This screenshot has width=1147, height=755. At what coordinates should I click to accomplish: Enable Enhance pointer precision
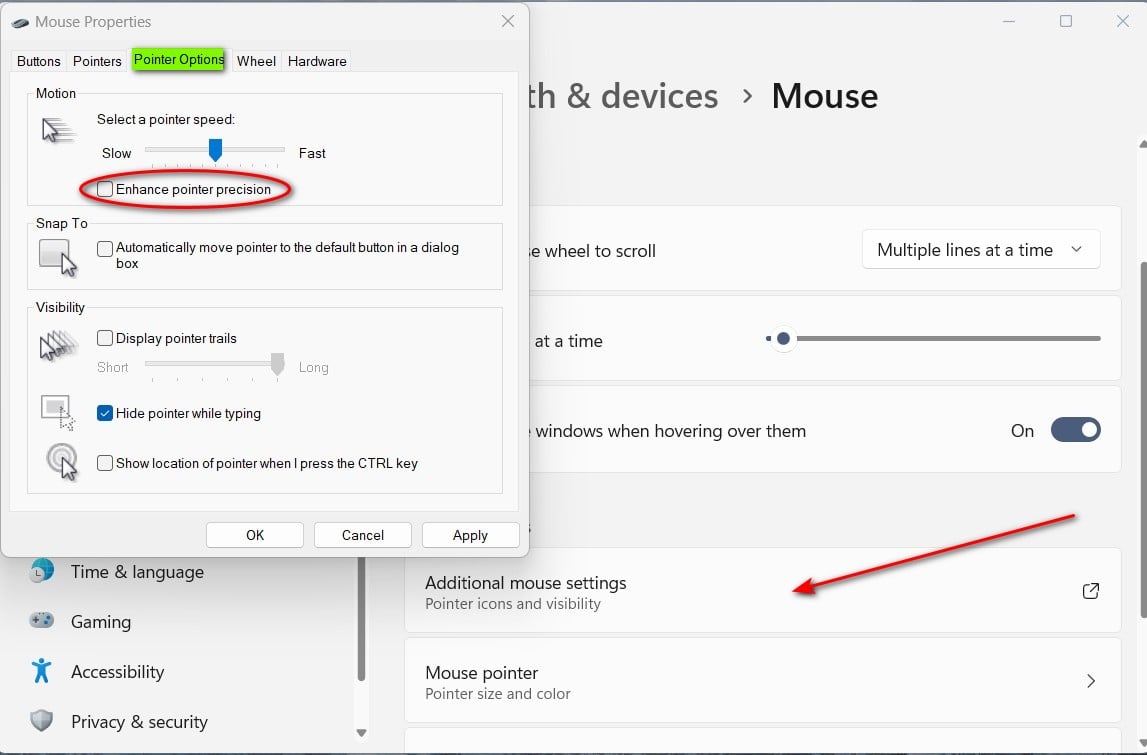tap(104, 188)
